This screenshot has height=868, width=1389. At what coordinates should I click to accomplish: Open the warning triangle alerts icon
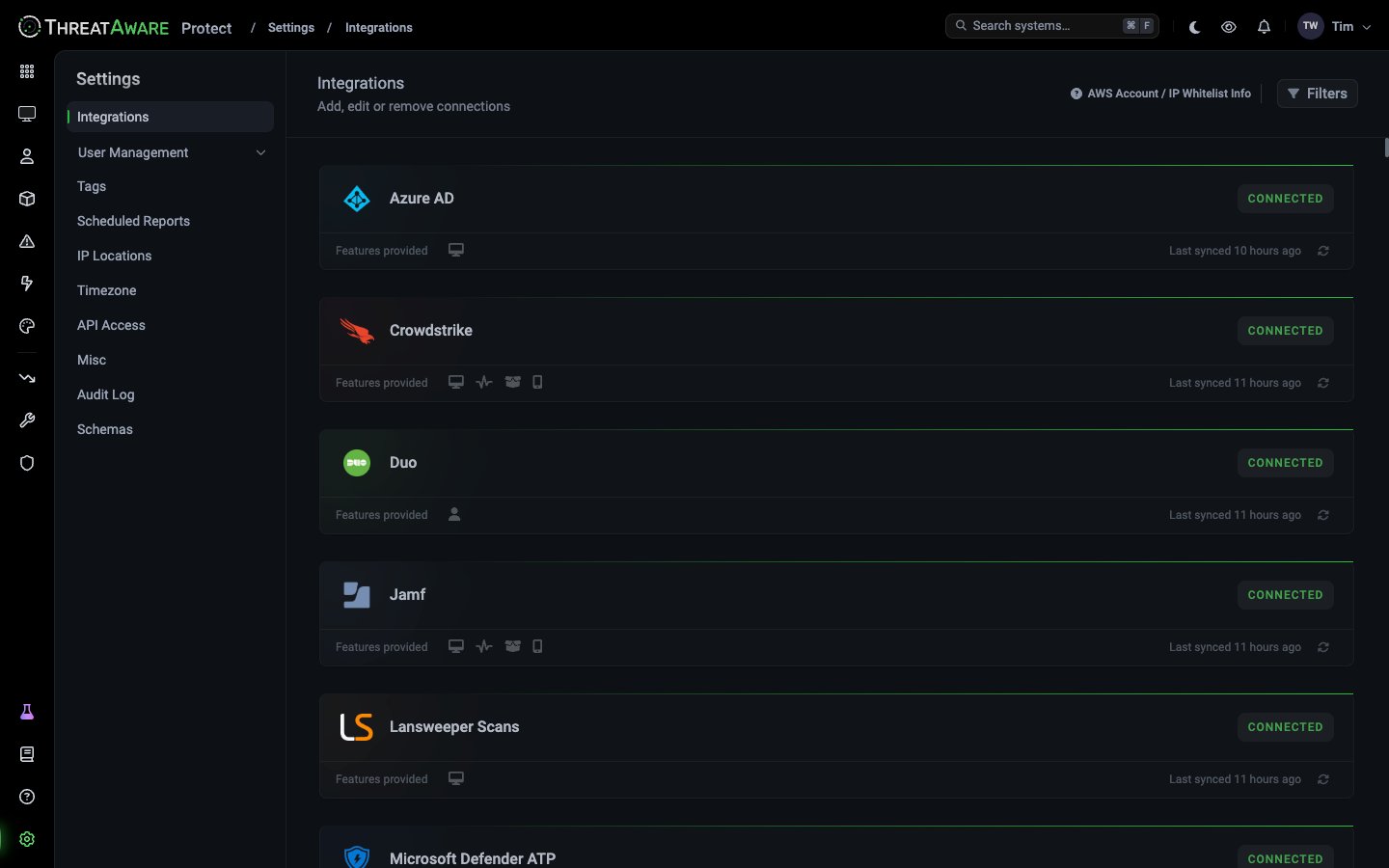[x=27, y=241]
